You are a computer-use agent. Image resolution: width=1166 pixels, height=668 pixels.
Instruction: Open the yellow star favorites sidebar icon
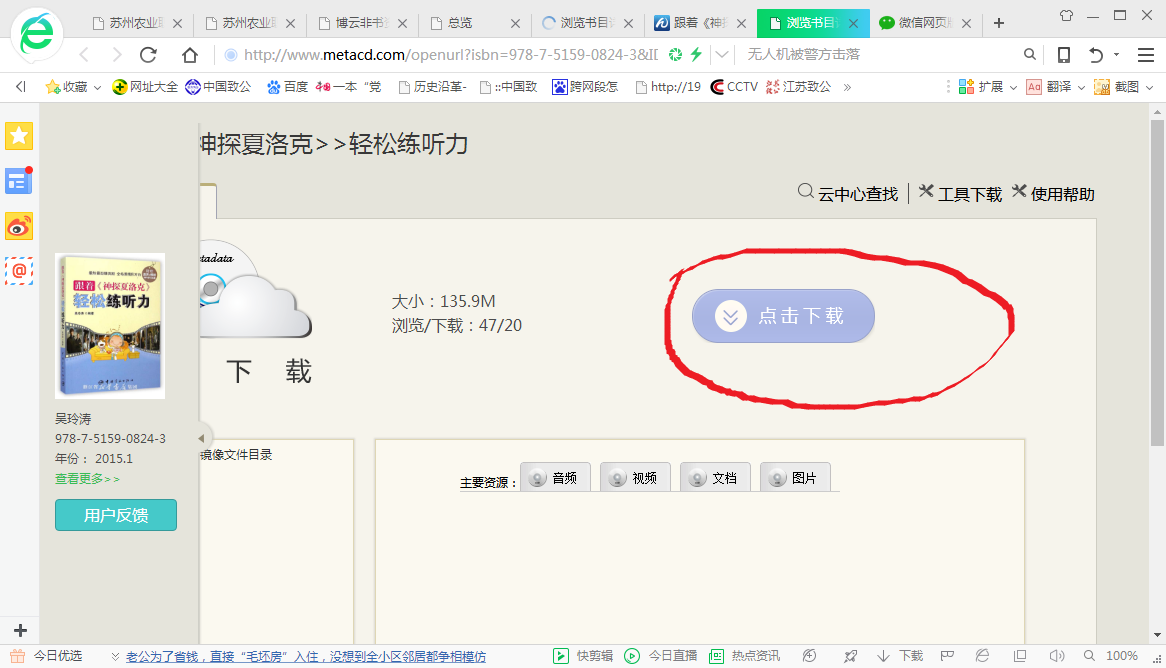coord(19,136)
